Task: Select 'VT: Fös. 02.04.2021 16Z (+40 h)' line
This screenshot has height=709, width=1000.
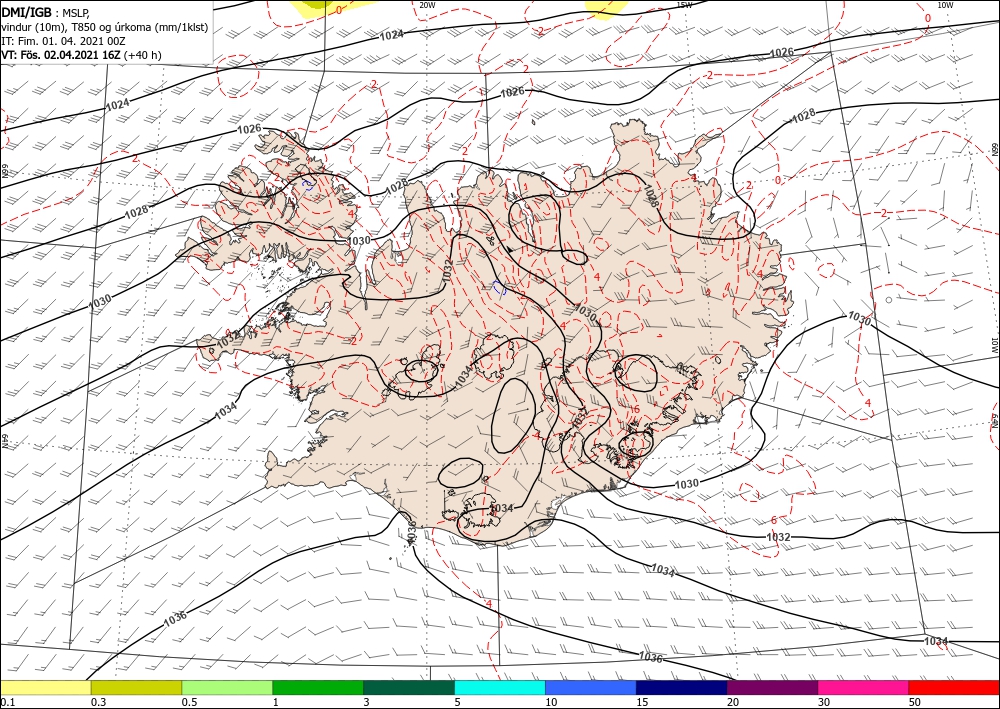Action: click(81, 55)
